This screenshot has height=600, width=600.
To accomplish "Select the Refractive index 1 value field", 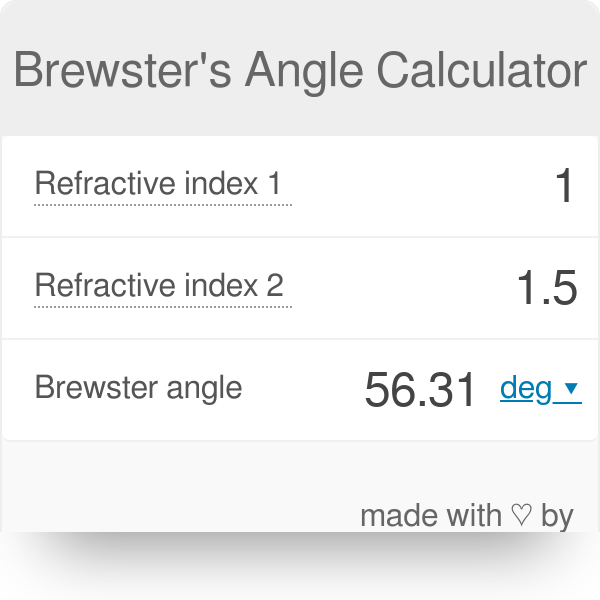I will click(x=564, y=186).
